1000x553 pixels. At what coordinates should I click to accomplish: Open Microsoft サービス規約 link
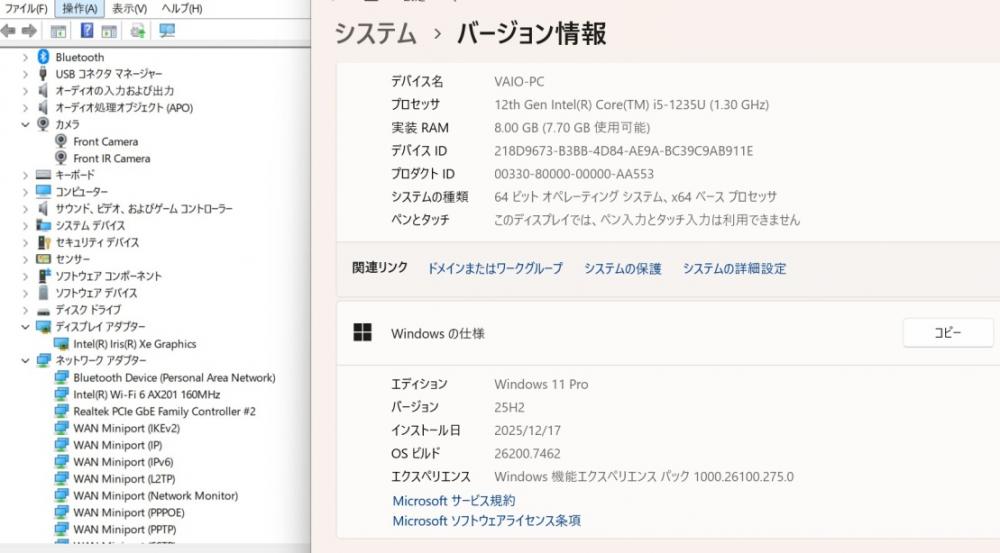coord(453,500)
